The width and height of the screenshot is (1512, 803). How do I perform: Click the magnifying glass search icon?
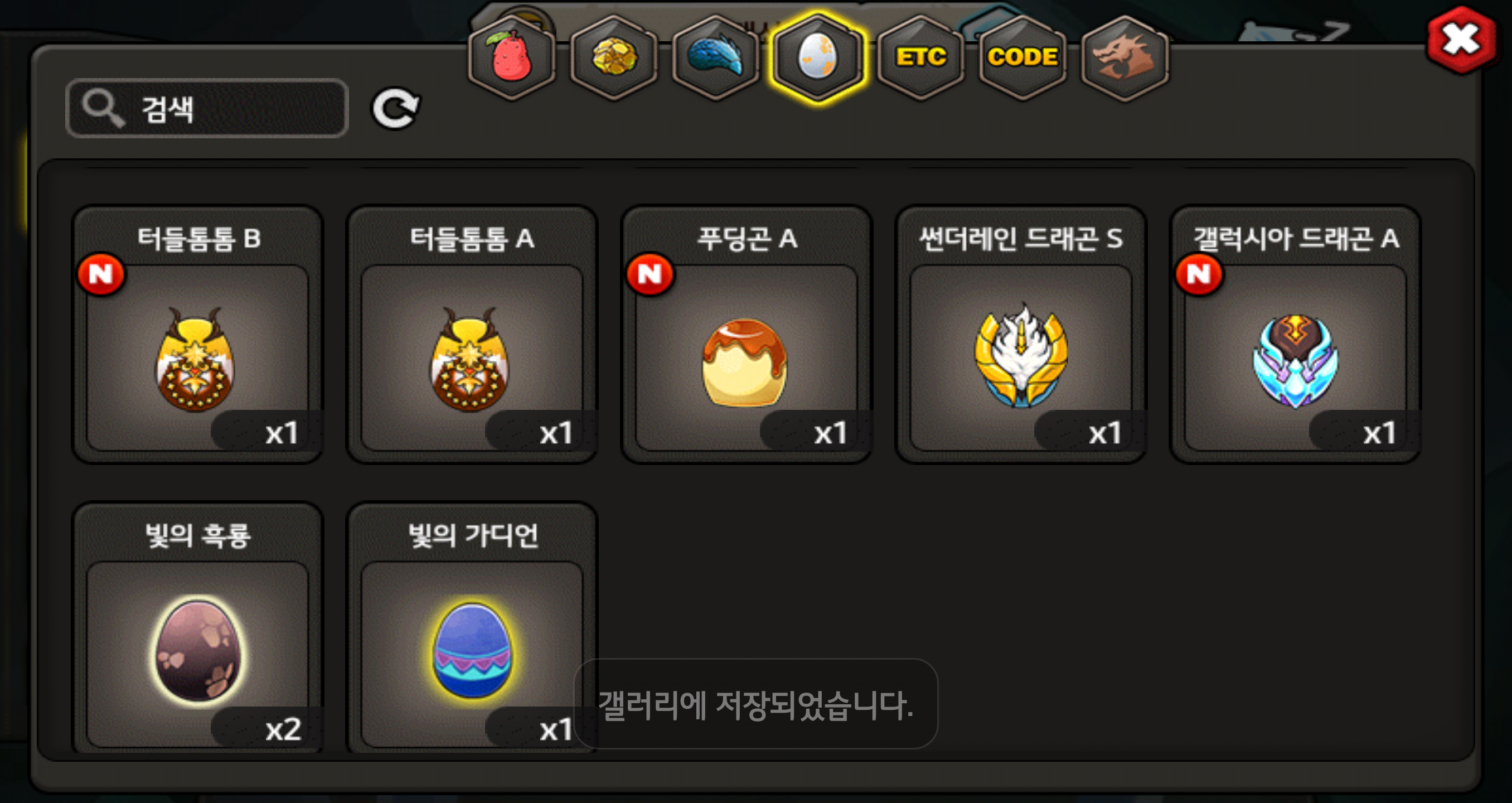pyautogui.click(x=103, y=109)
